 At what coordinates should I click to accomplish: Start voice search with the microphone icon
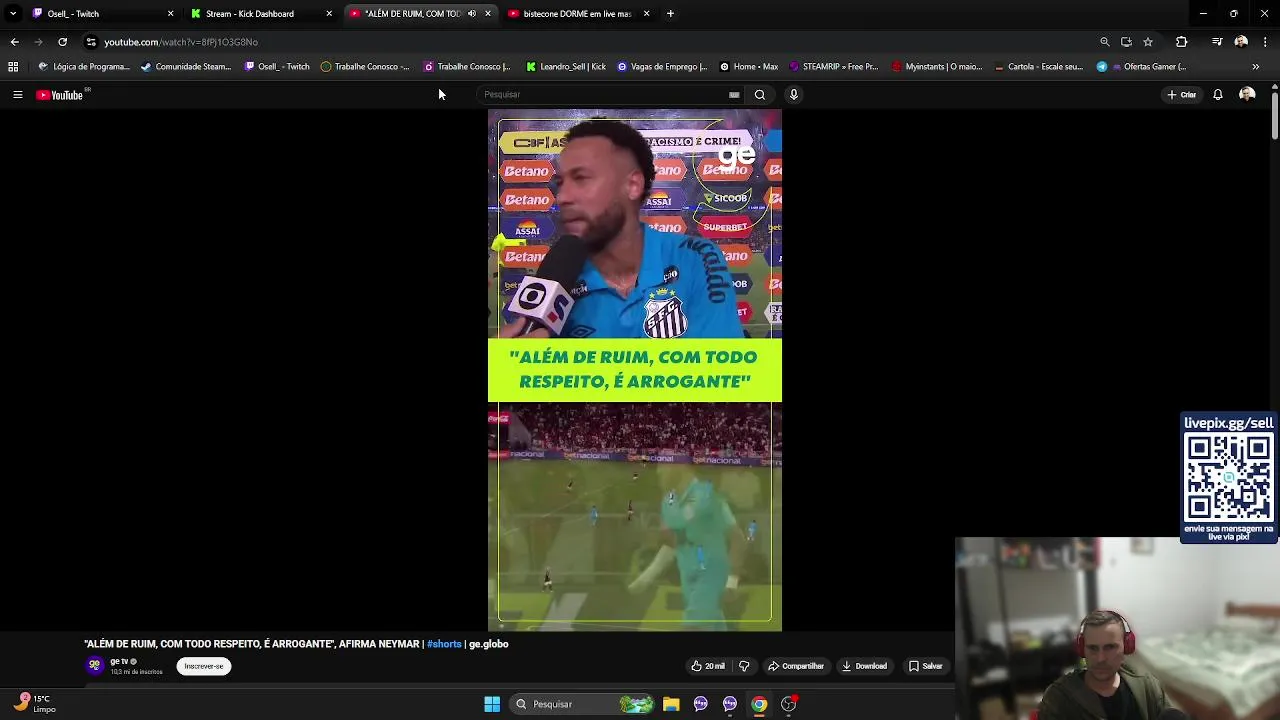794,95
